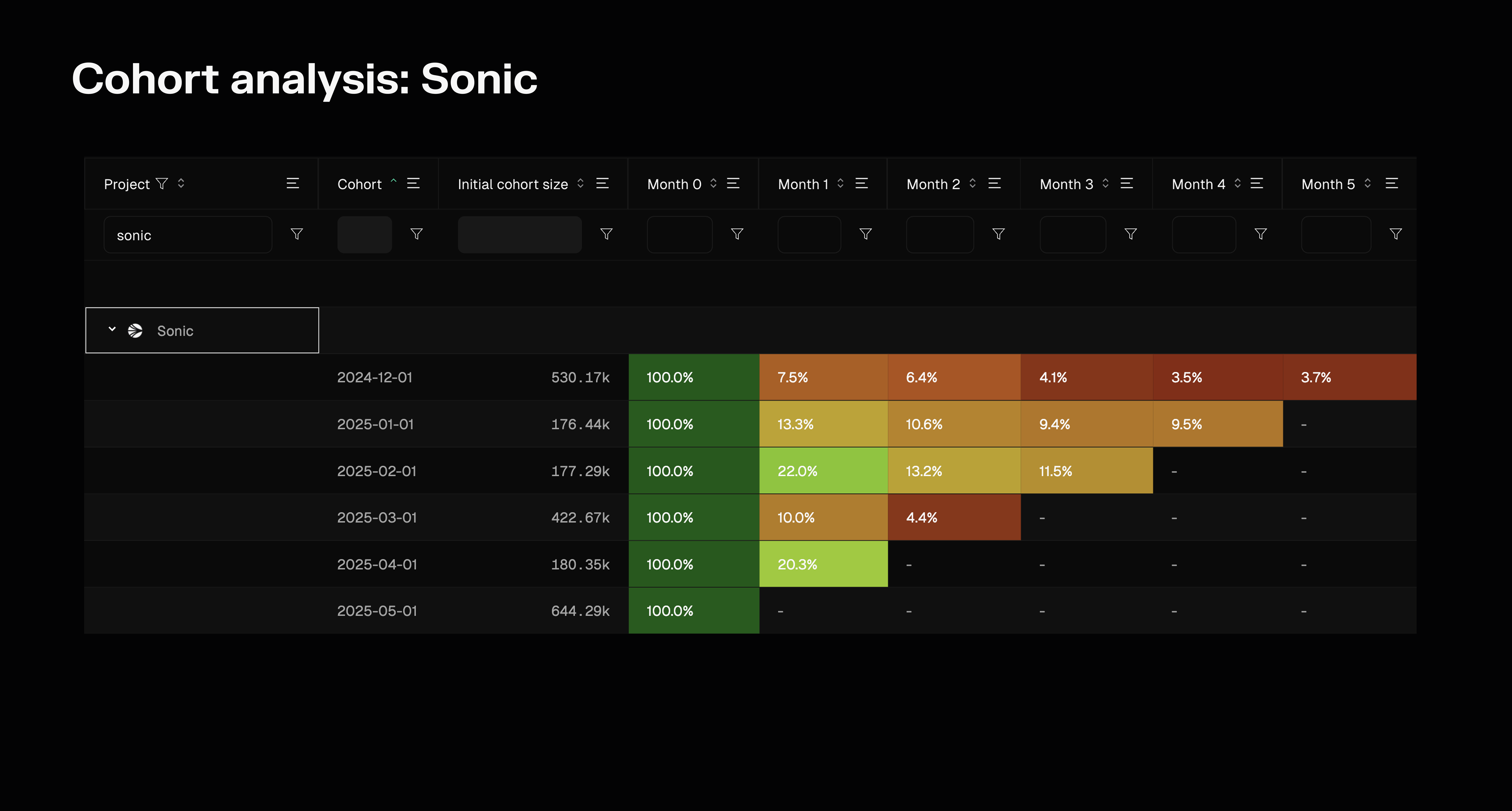Click the filter funnel under Month 5

pyautogui.click(x=1396, y=234)
